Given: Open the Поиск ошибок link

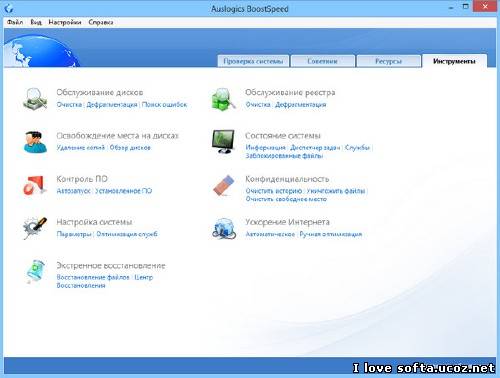Looking at the screenshot, I should tap(164, 105).
